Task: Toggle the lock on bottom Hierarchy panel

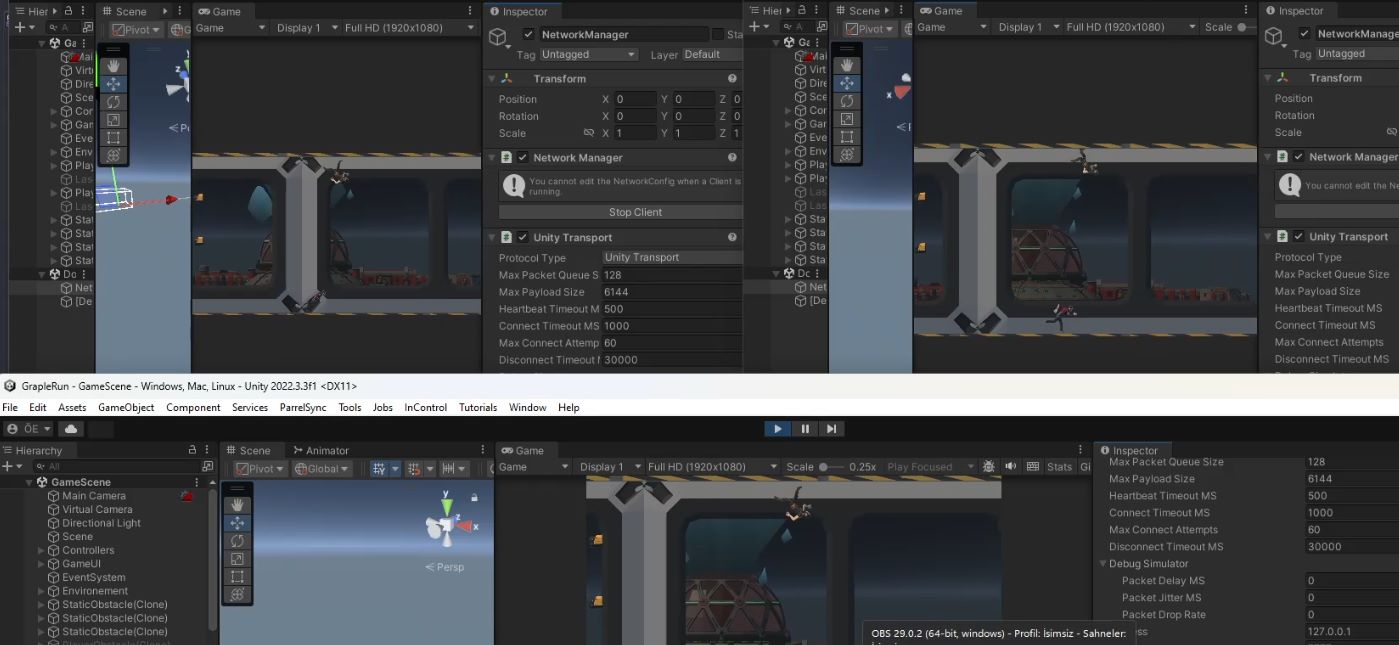Action: click(193, 450)
